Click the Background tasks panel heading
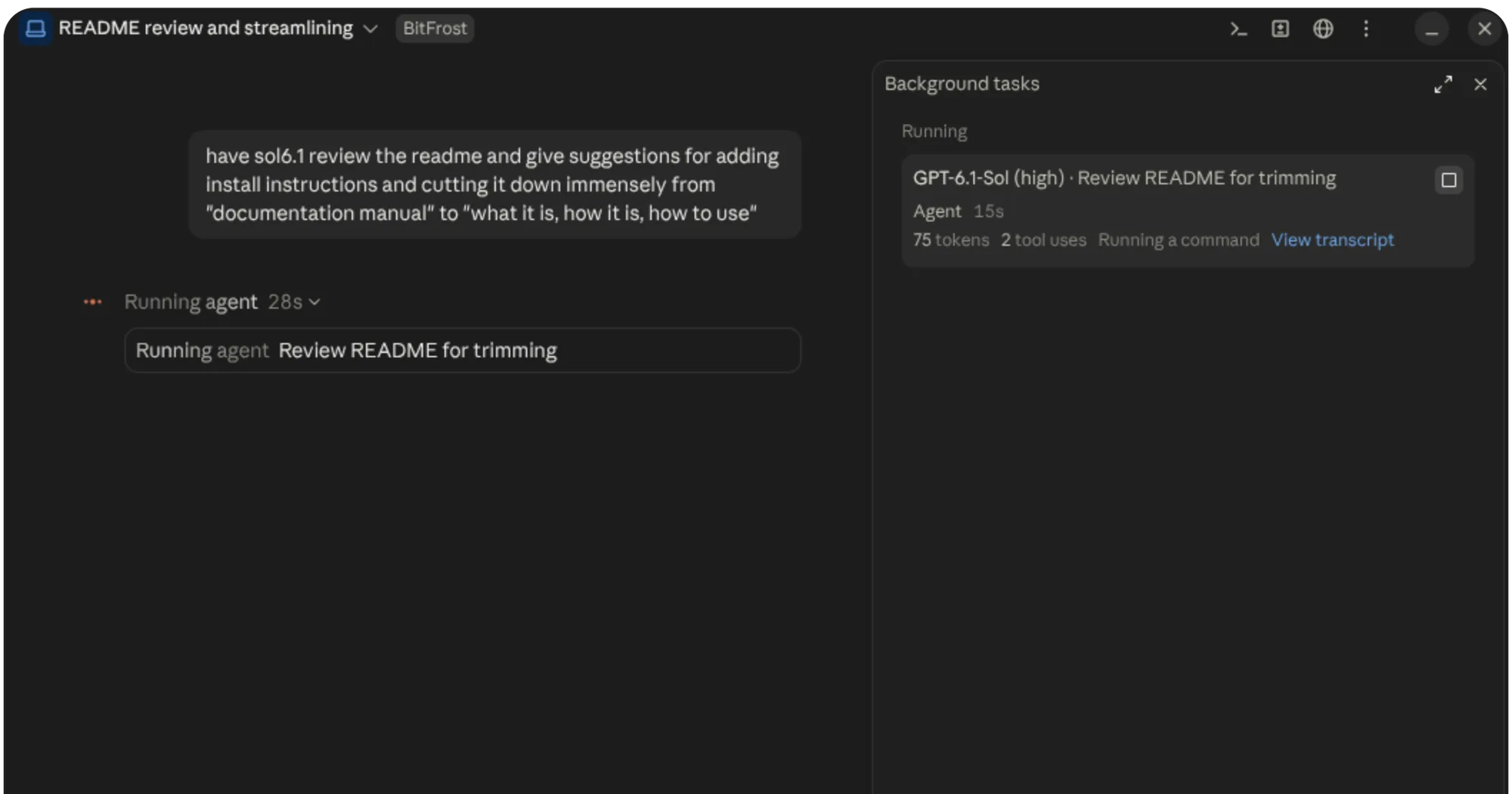The width and height of the screenshot is (1512, 794). tap(962, 84)
